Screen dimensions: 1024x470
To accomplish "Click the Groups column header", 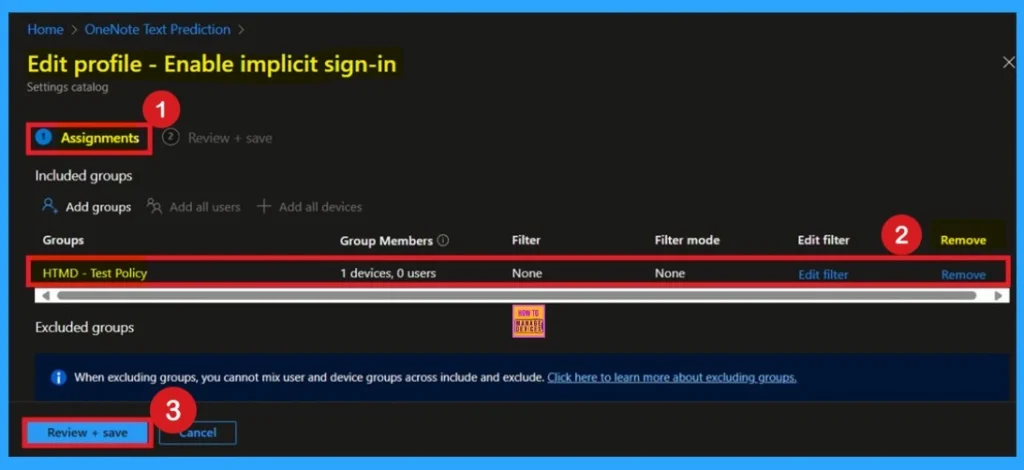I will pos(63,240).
